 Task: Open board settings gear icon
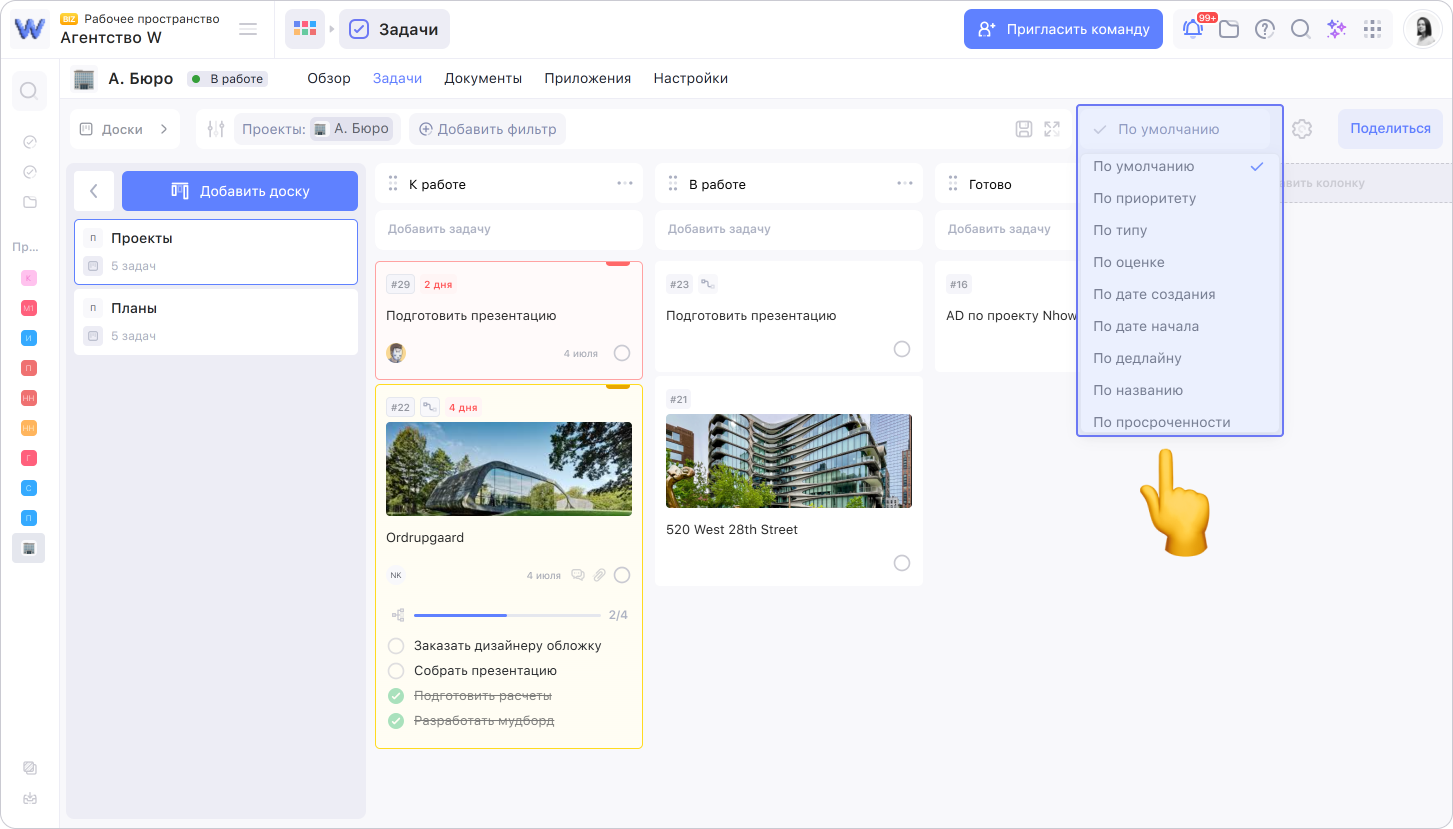click(1301, 129)
